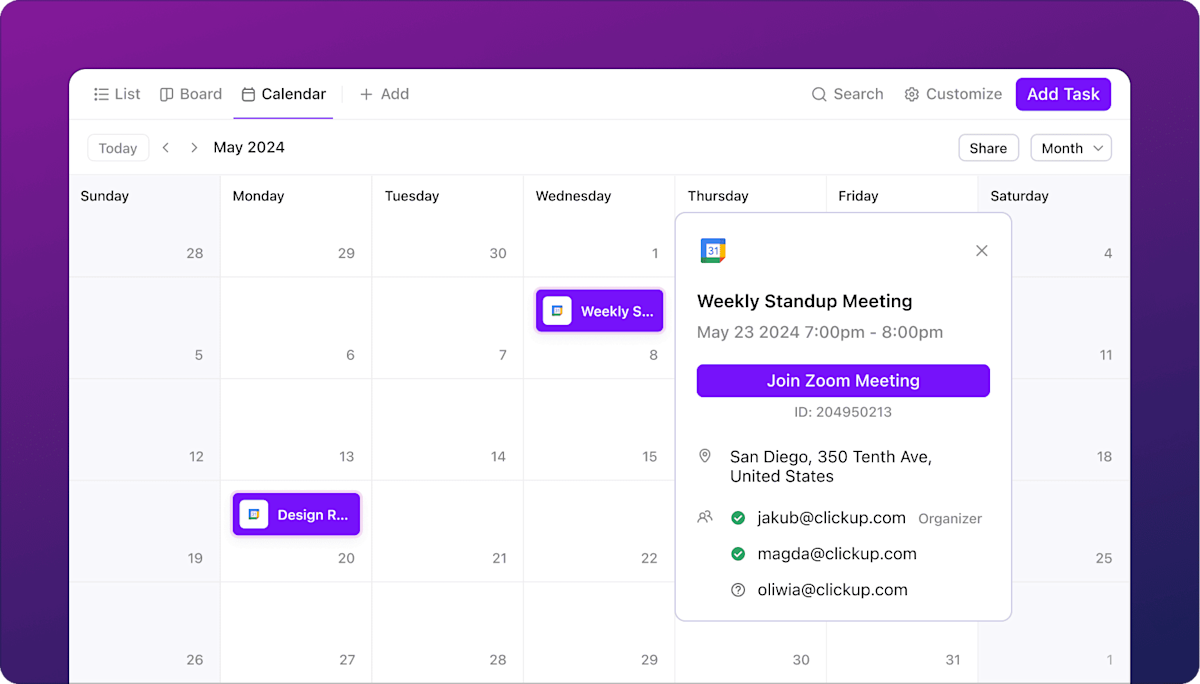
Task: Click the Customize gear icon
Action: 911,94
